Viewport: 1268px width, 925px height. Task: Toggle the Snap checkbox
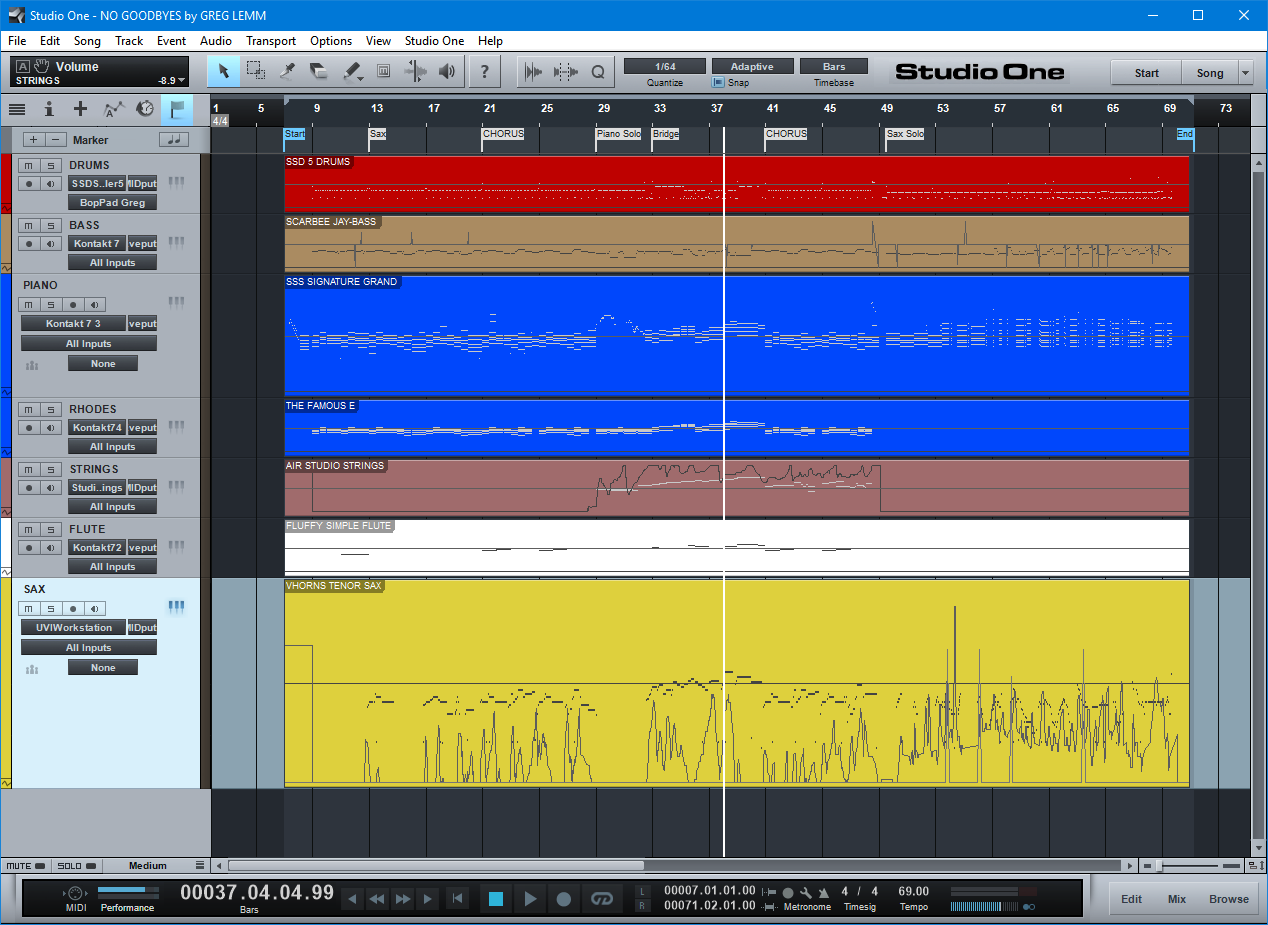pos(718,83)
